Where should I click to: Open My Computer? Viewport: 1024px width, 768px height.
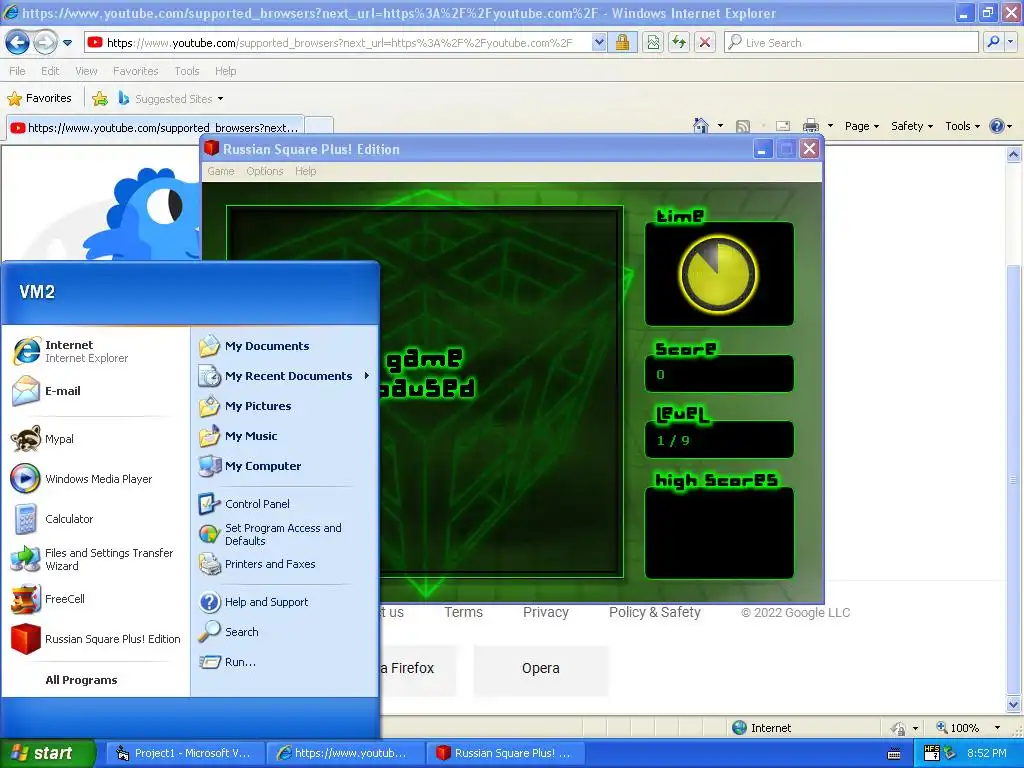[284, 466]
